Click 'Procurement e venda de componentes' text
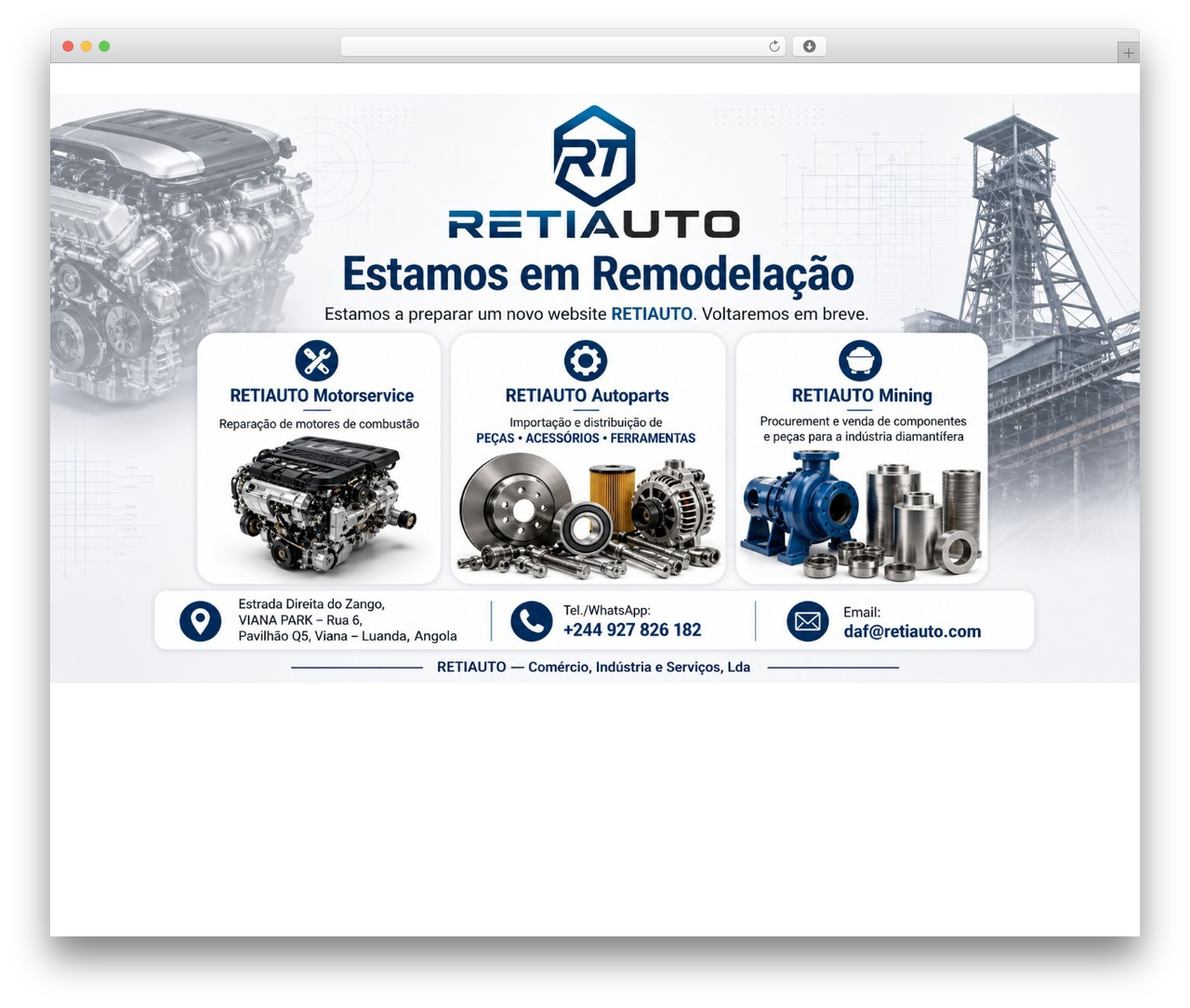1190x1008 pixels. coord(863,421)
